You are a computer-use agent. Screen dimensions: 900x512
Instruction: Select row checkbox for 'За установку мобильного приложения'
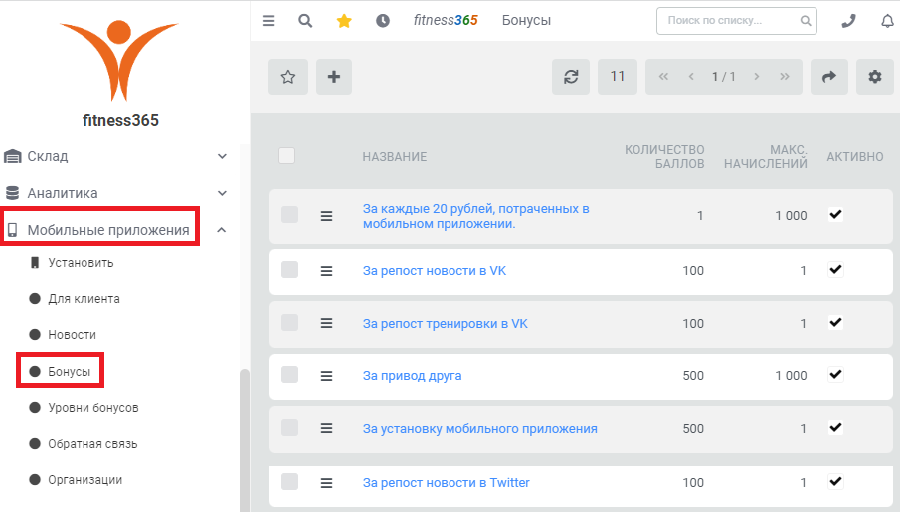pos(289,428)
